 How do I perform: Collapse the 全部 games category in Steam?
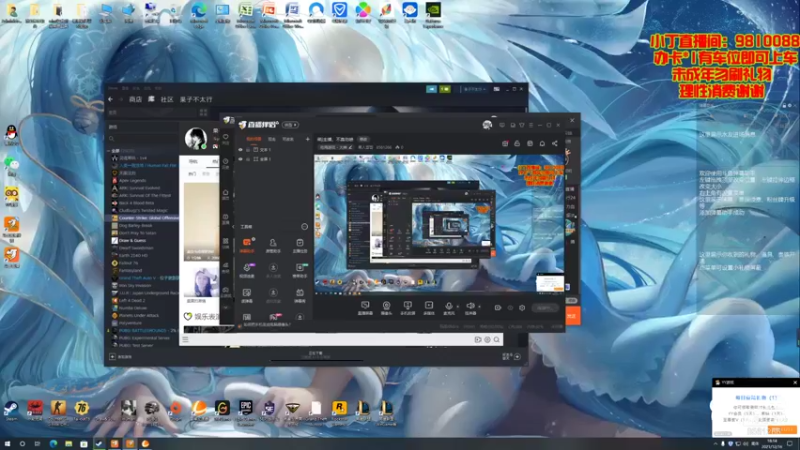tap(109, 151)
